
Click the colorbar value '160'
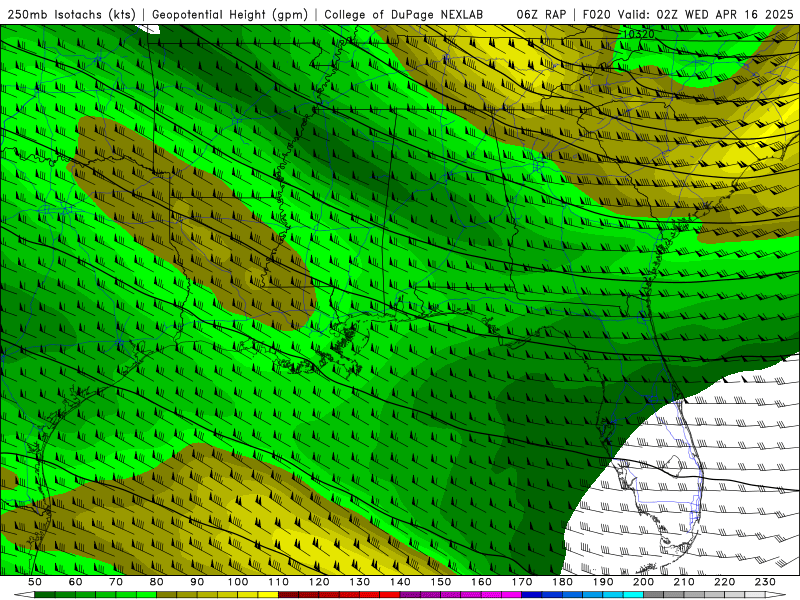[x=482, y=582]
